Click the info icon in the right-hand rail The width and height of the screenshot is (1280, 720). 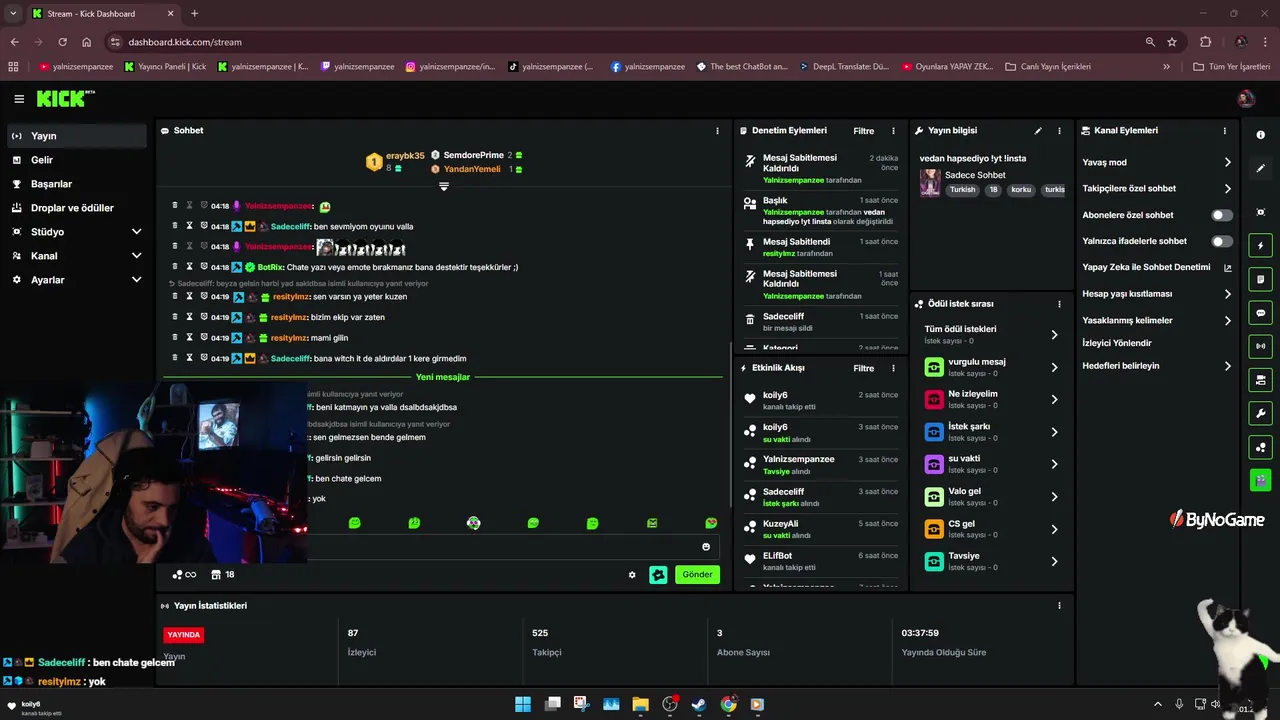tap(1260, 135)
